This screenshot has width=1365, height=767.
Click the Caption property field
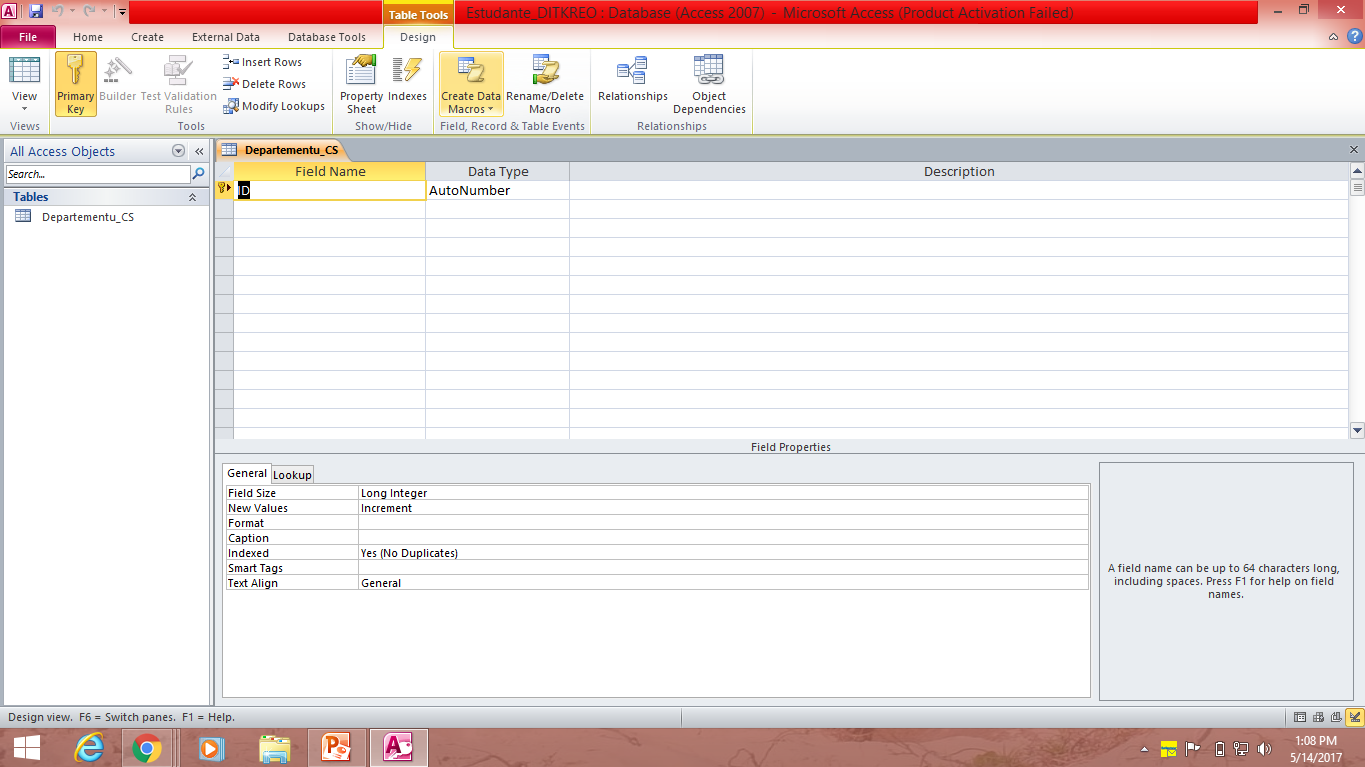click(x=723, y=538)
